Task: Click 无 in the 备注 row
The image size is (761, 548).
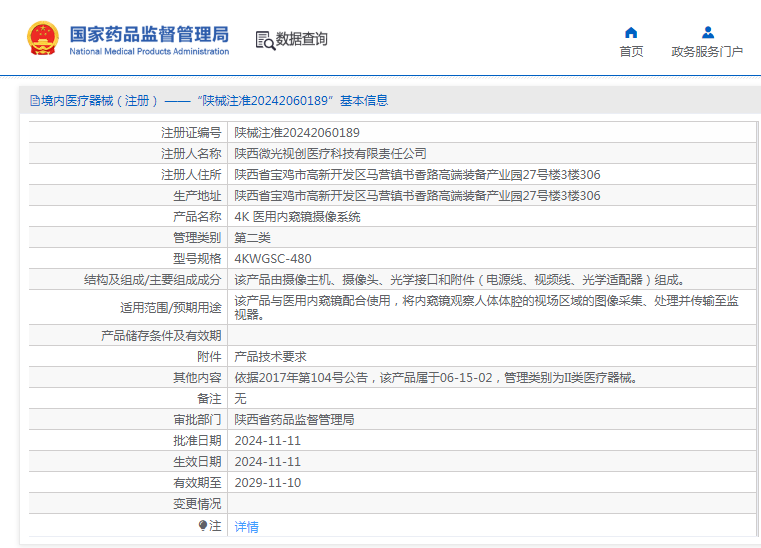Action: click(x=240, y=399)
